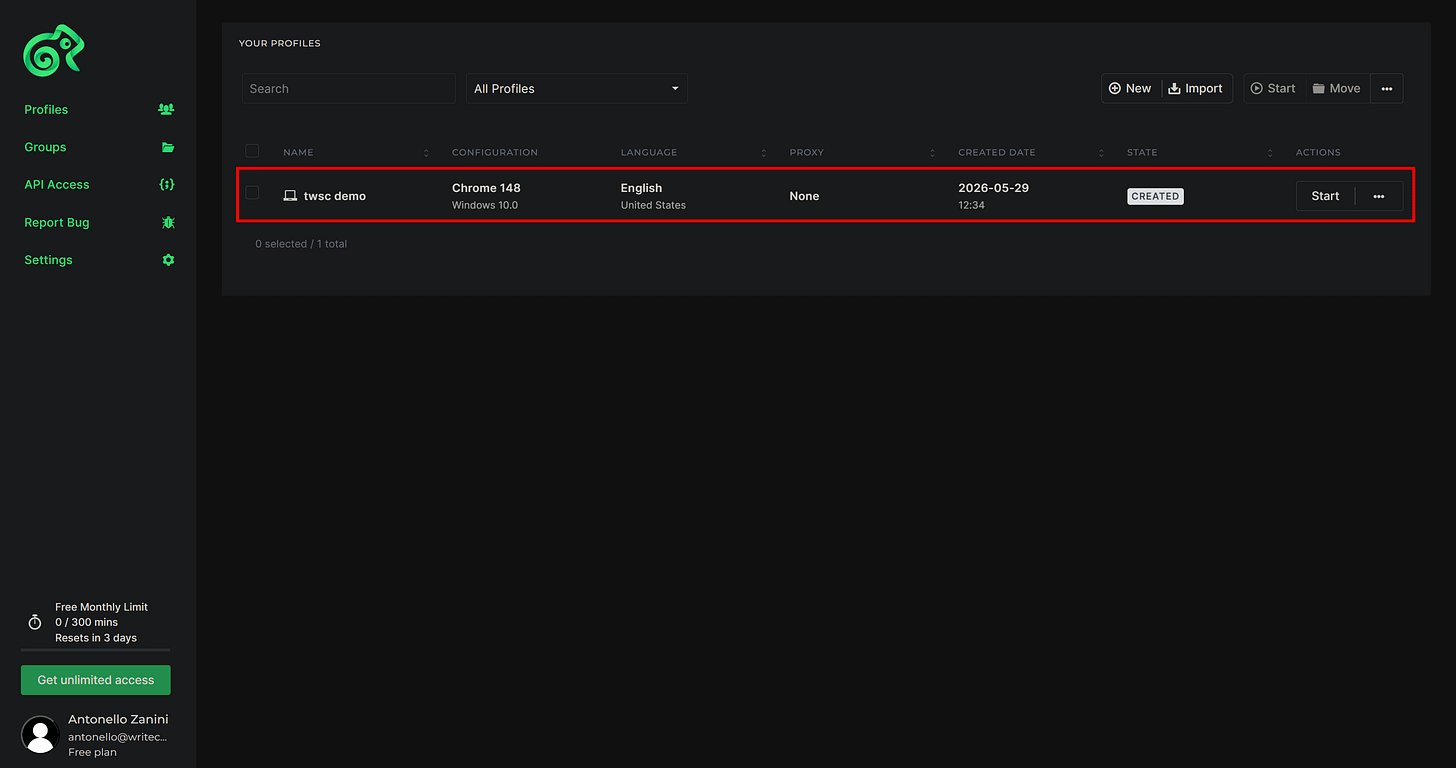
Task: Click the bug icon beside Report Bug
Action: (168, 222)
